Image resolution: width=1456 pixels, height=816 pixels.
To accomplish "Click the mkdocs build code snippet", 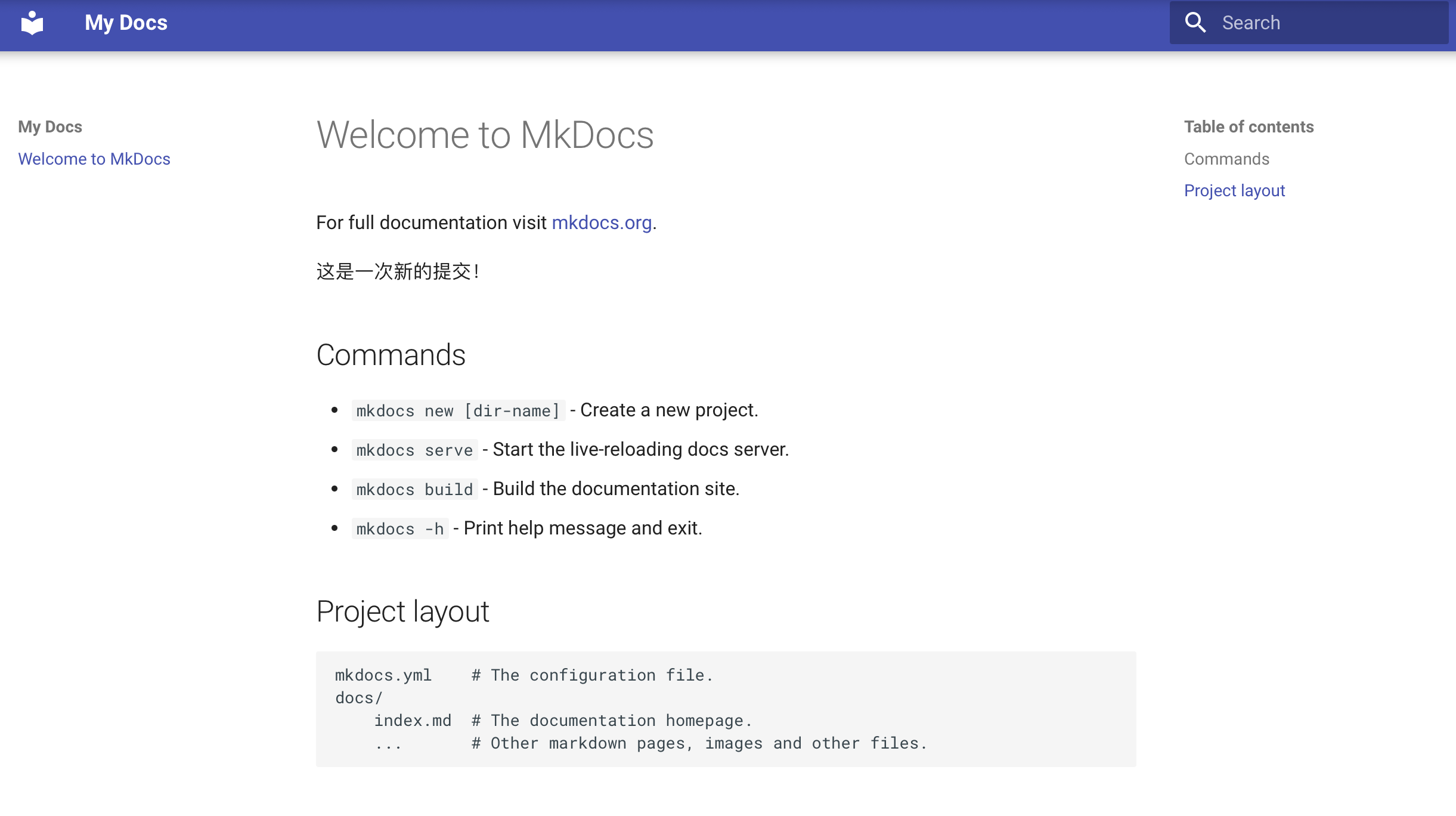I will pos(414,489).
